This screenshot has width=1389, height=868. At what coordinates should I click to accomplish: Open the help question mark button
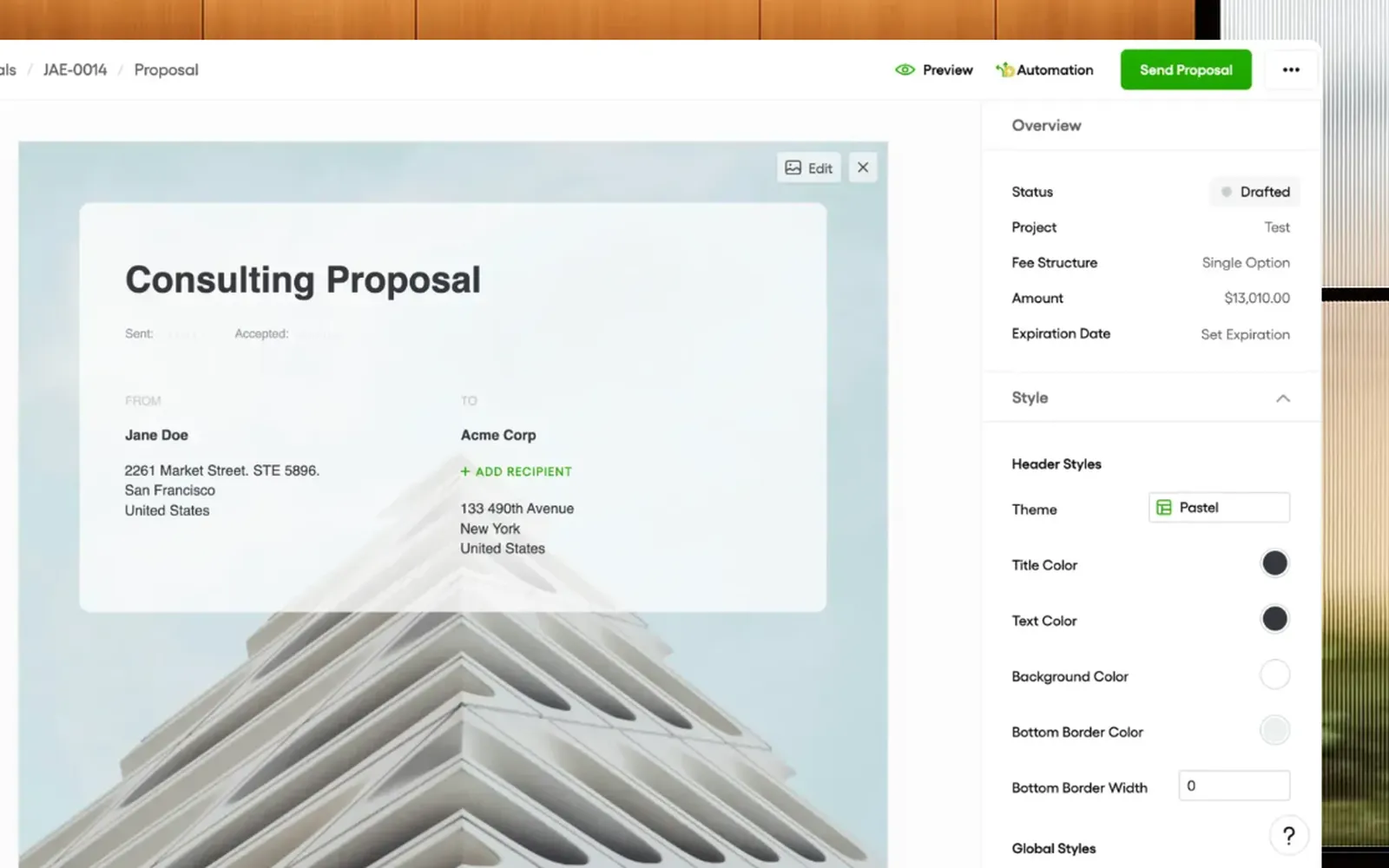[1289, 835]
